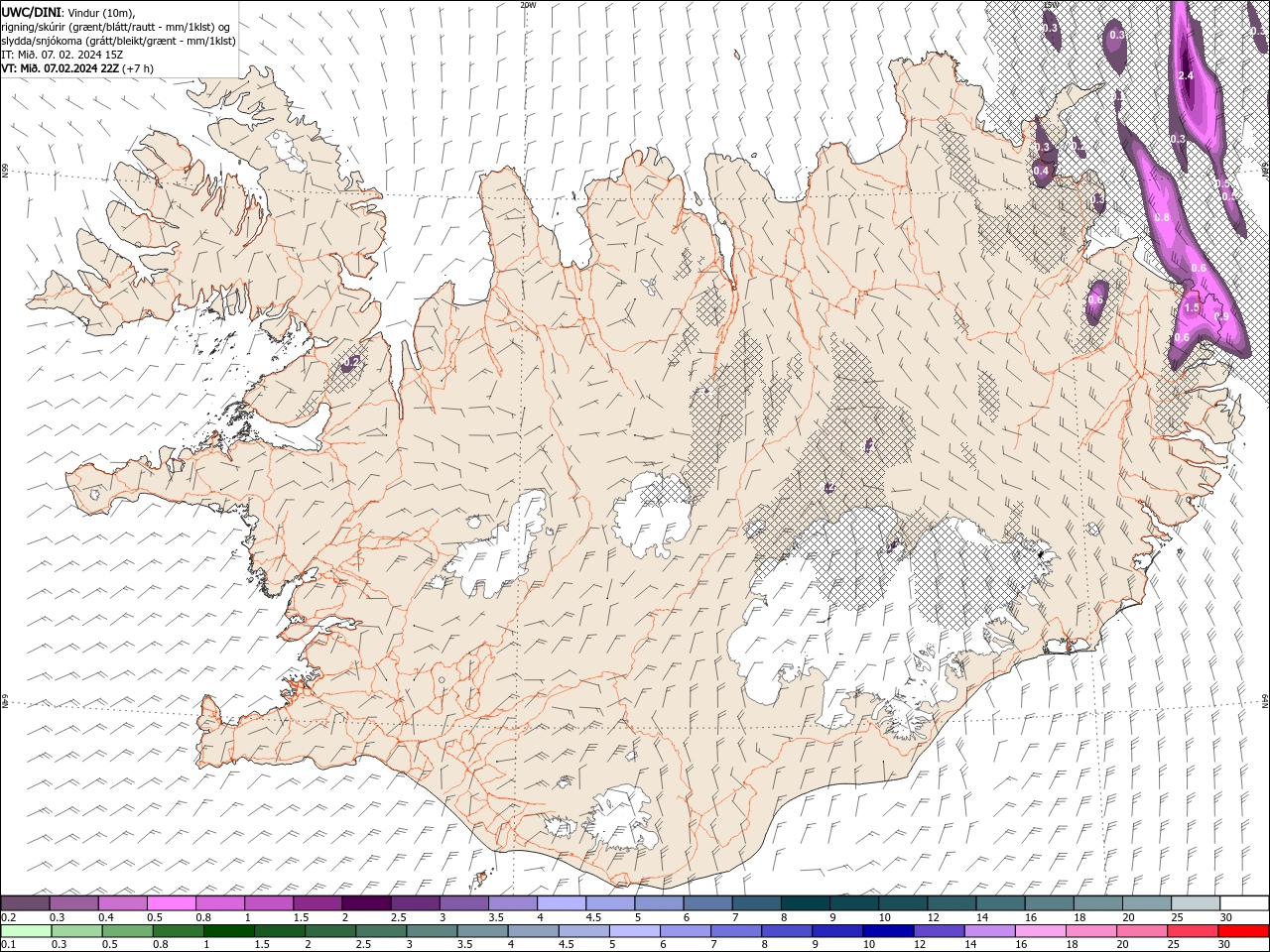Image resolution: width=1270 pixels, height=952 pixels.
Task: Click the '0.4' precipitation label in northeast
Action: pos(1041,172)
